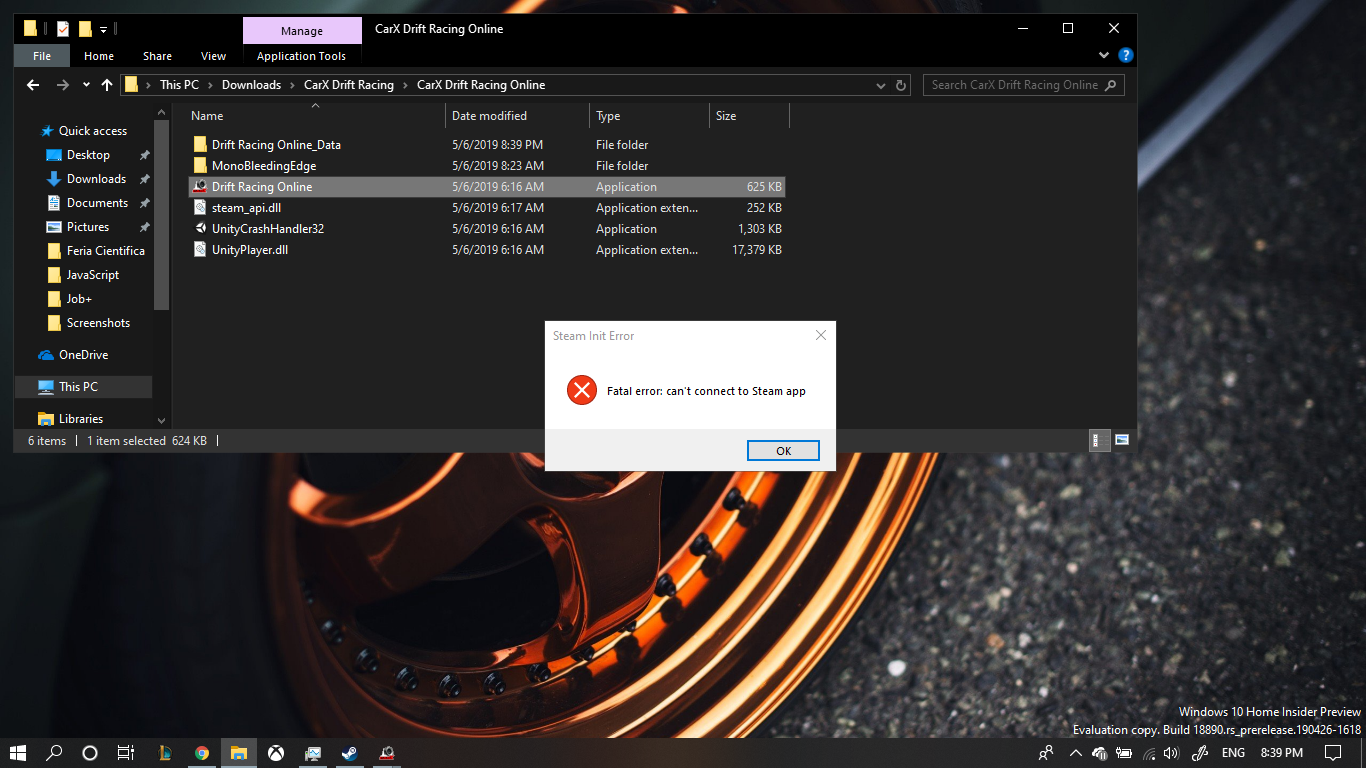Open Google Chrome from the taskbar
This screenshot has height=768, width=1366.
202,752
